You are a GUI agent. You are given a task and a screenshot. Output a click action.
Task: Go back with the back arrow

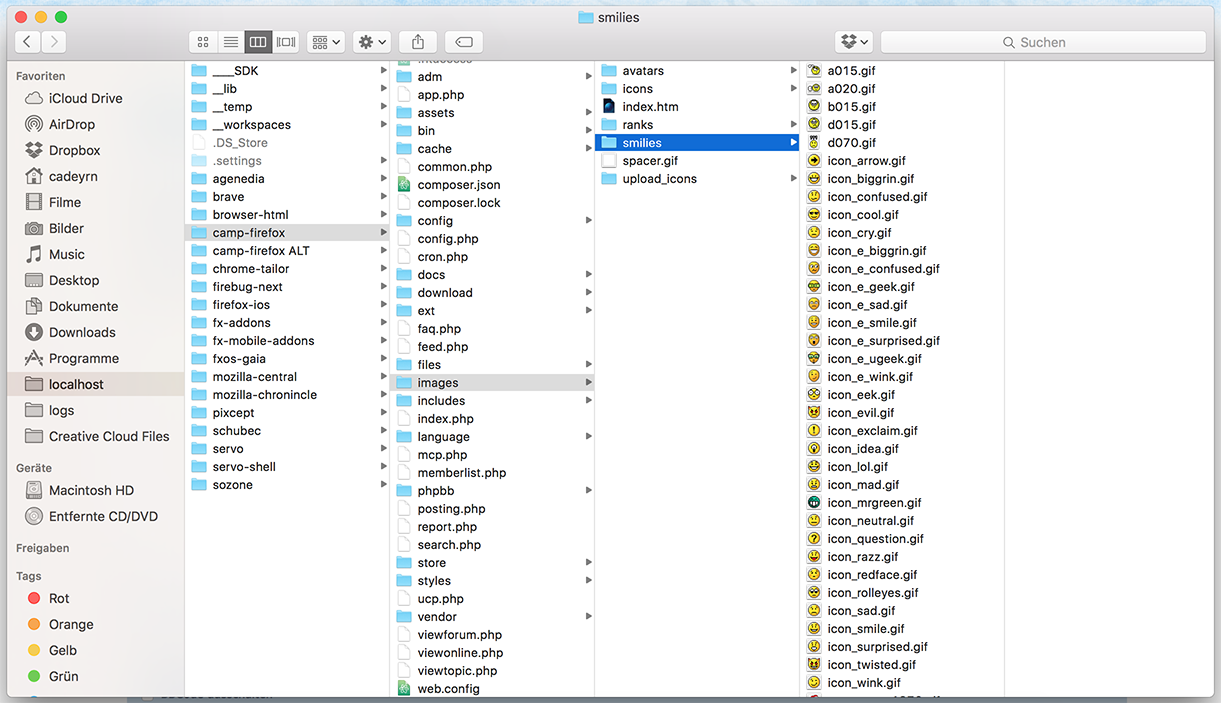tap(27, 42)
